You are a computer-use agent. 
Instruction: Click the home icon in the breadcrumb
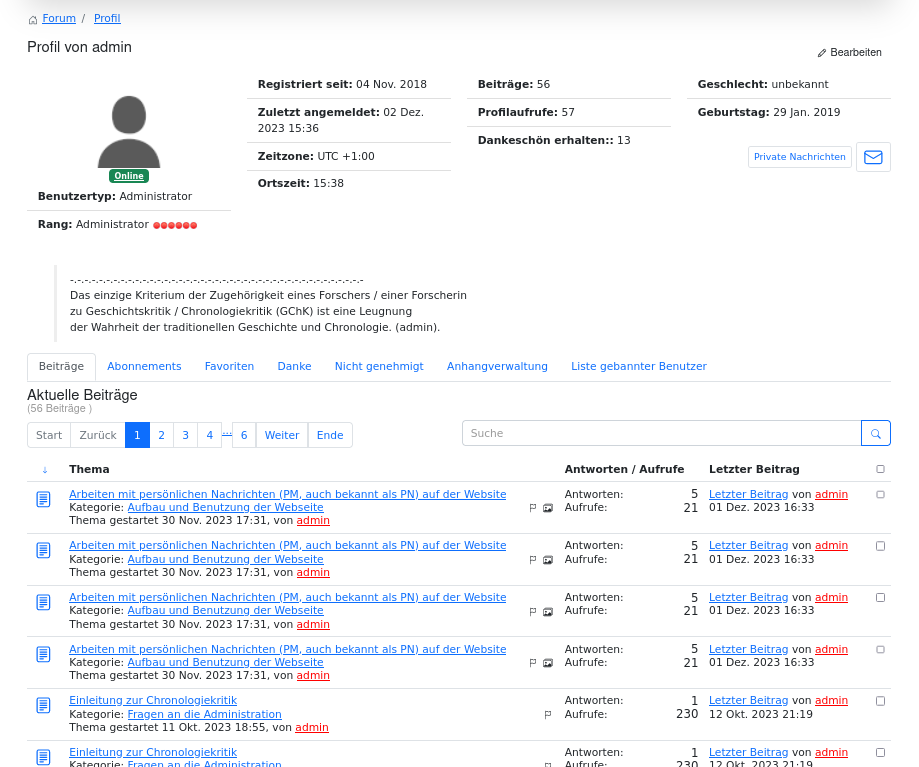[x=33, y=20]
